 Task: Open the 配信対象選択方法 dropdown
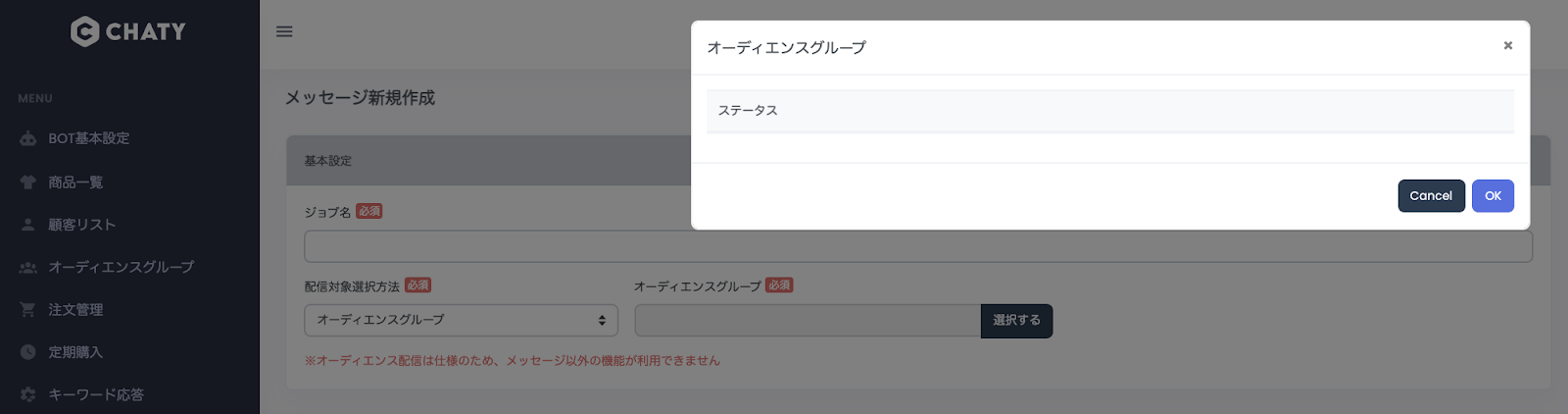coord(461,320)
